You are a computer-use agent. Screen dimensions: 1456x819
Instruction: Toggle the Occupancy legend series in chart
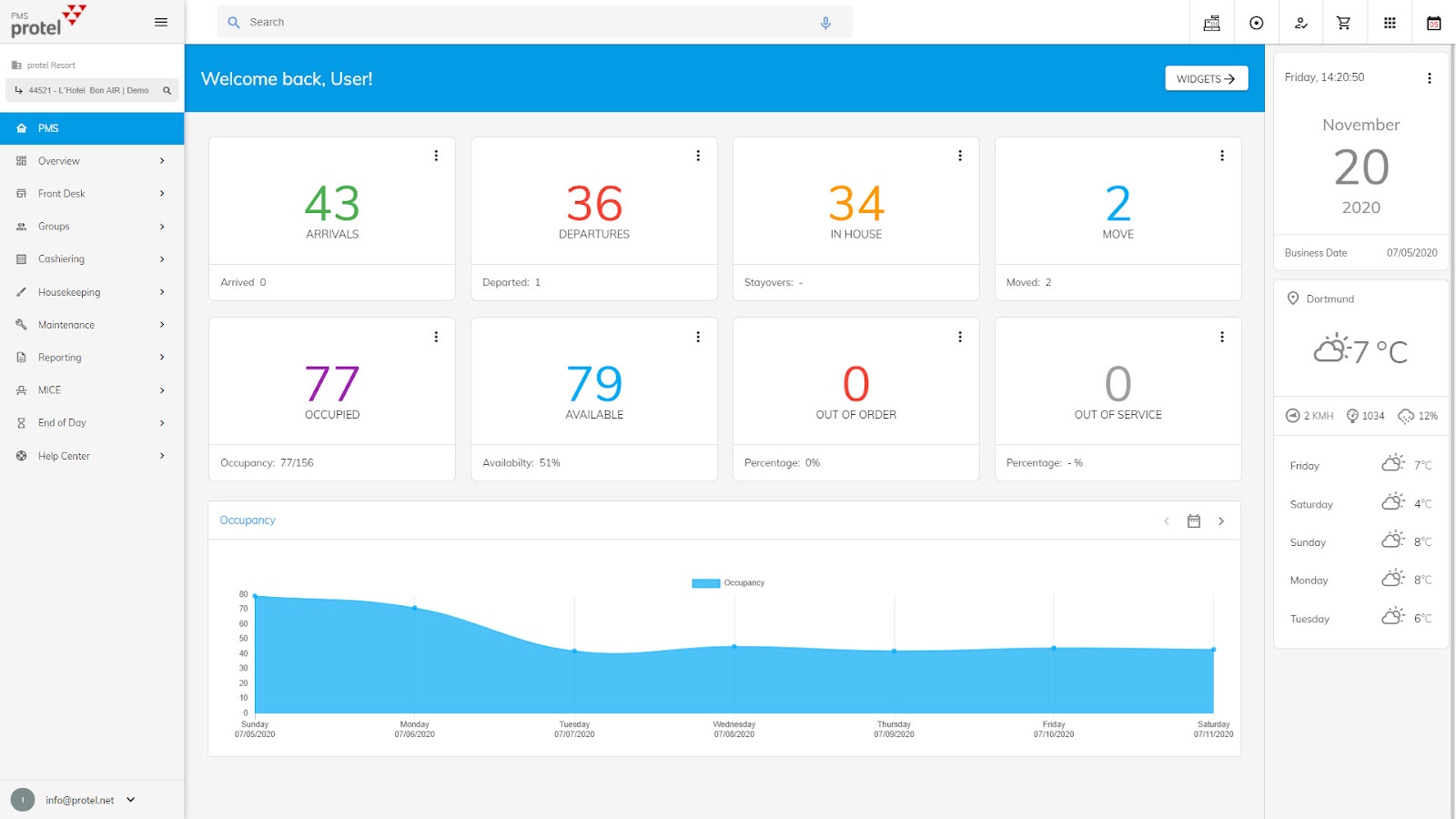point(728,583)
